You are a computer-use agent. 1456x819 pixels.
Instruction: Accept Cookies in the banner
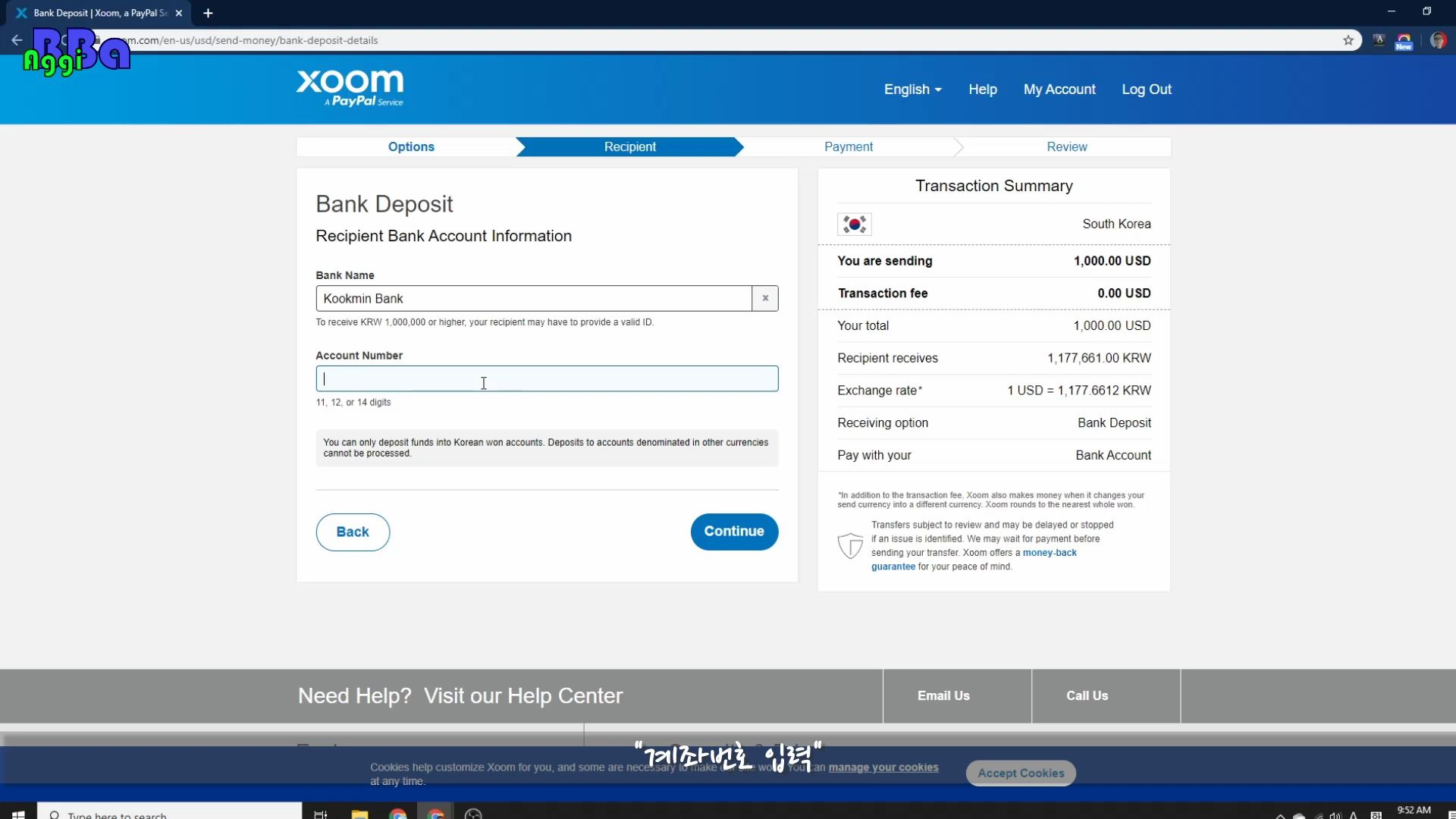(1021, 773)
